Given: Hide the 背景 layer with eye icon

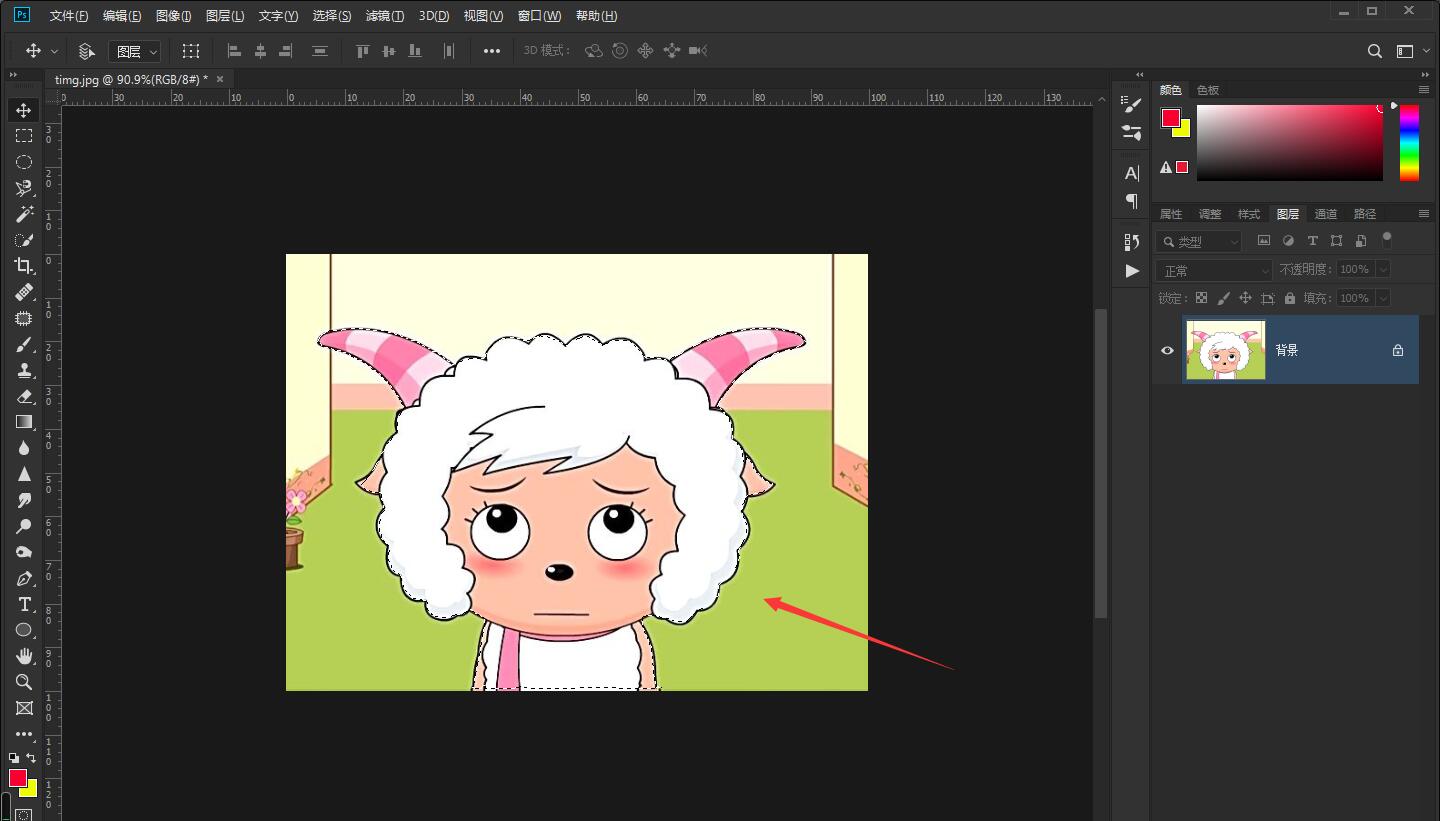Looking at the screenshot, I should coord(1167,351).
